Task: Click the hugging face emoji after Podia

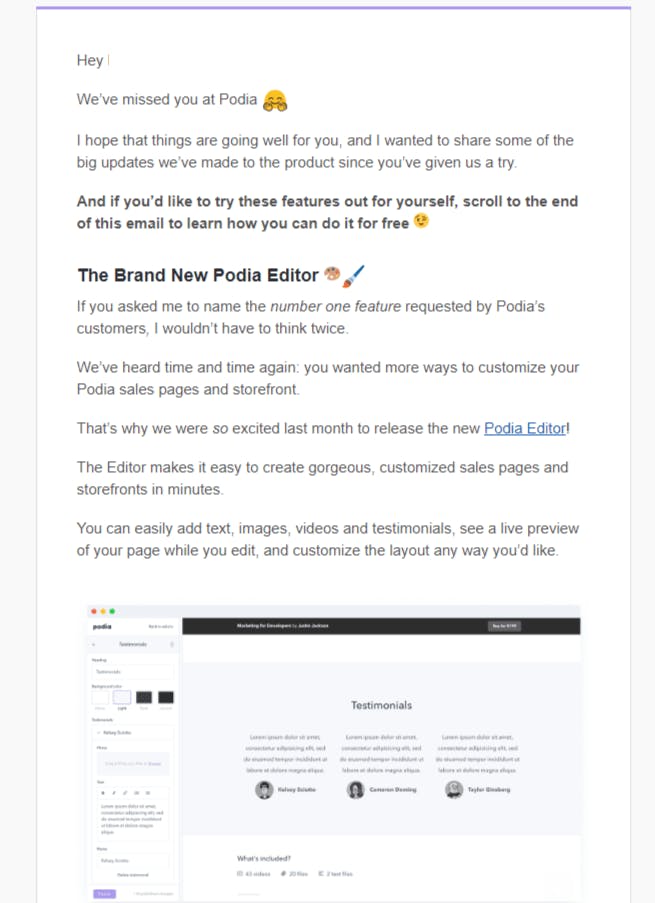Action: 275,100
